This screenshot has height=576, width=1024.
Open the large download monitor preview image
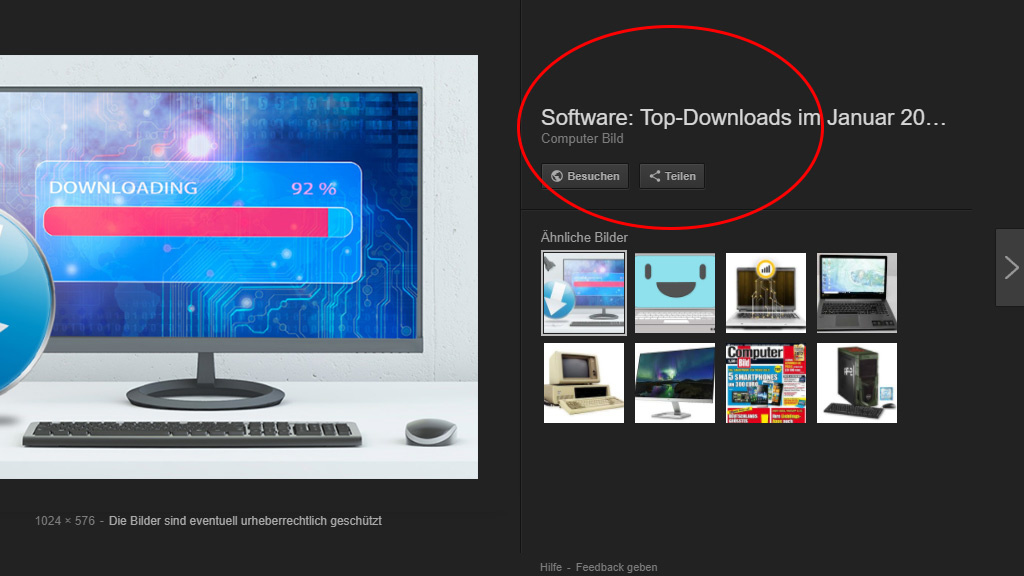pyautogui.click(x=239, y=266)
